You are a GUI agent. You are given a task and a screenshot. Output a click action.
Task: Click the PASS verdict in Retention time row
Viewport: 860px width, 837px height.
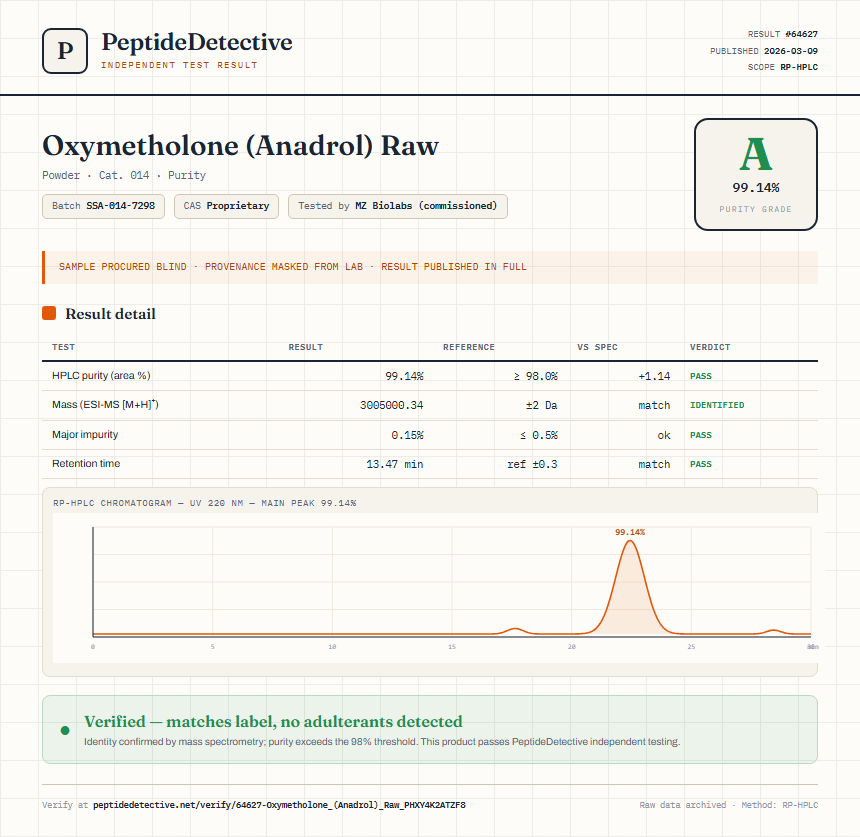coord(700,465)
